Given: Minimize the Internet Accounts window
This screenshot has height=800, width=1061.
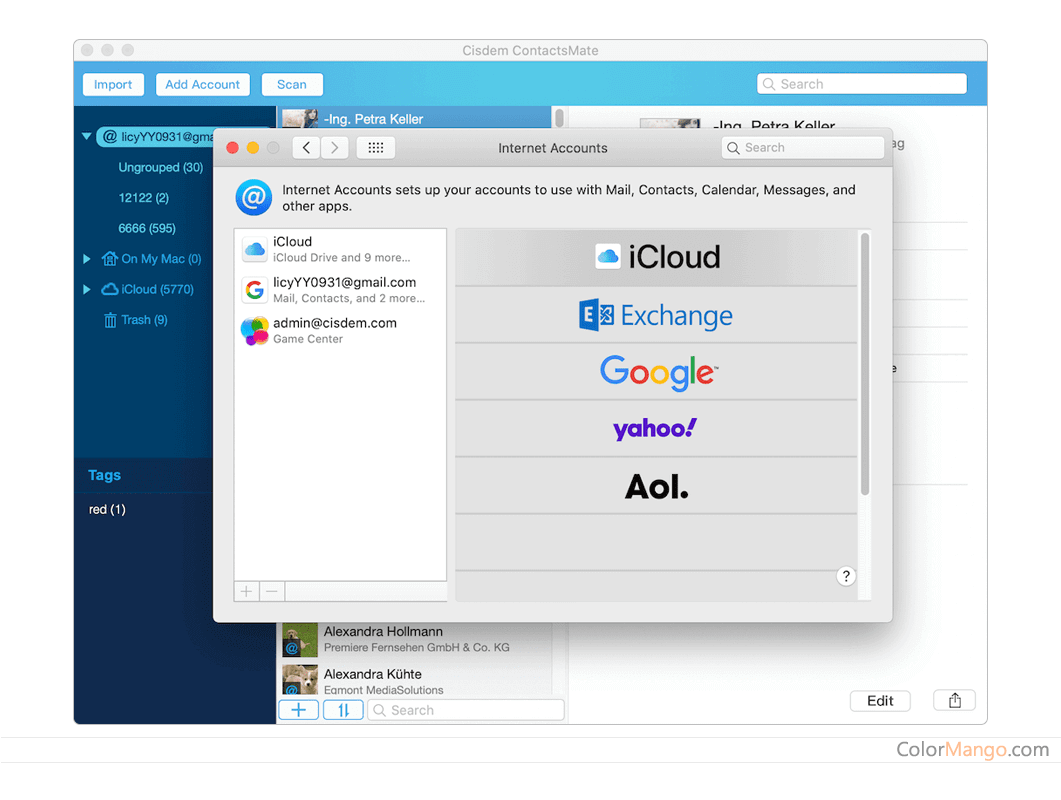Looking at the screenshot, I should pos(252,148).
